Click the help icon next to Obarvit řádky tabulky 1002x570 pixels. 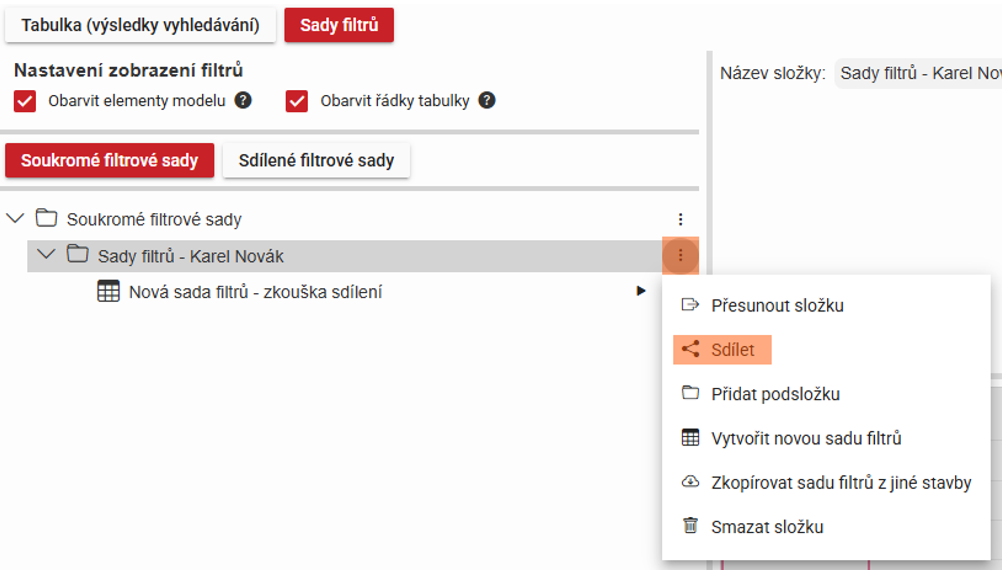(x=487, y=101)
